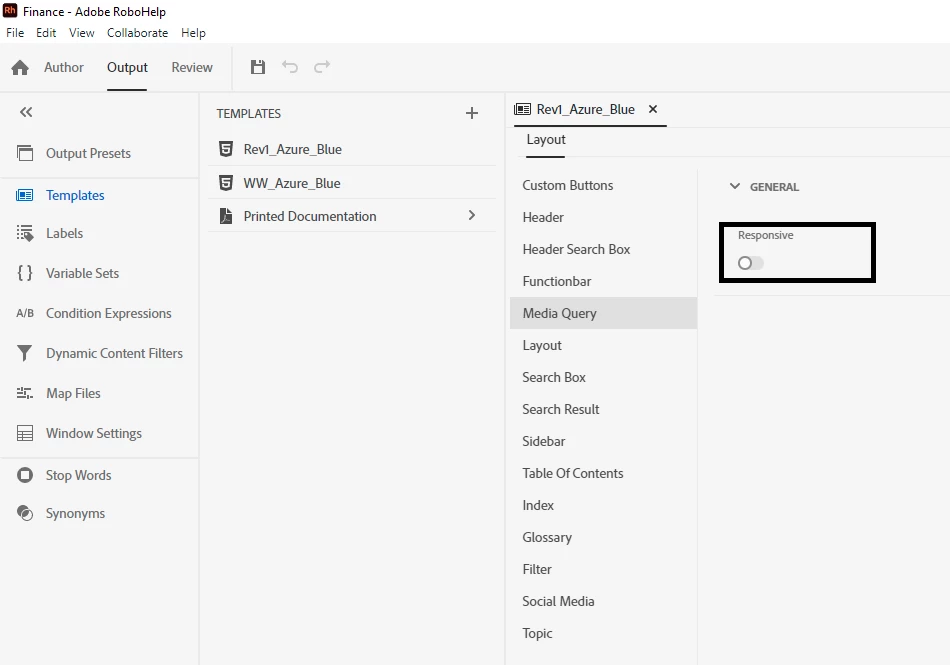Click the Home icon in the toolbar
This screenshot has height=665, width=950.
point(20,67)
